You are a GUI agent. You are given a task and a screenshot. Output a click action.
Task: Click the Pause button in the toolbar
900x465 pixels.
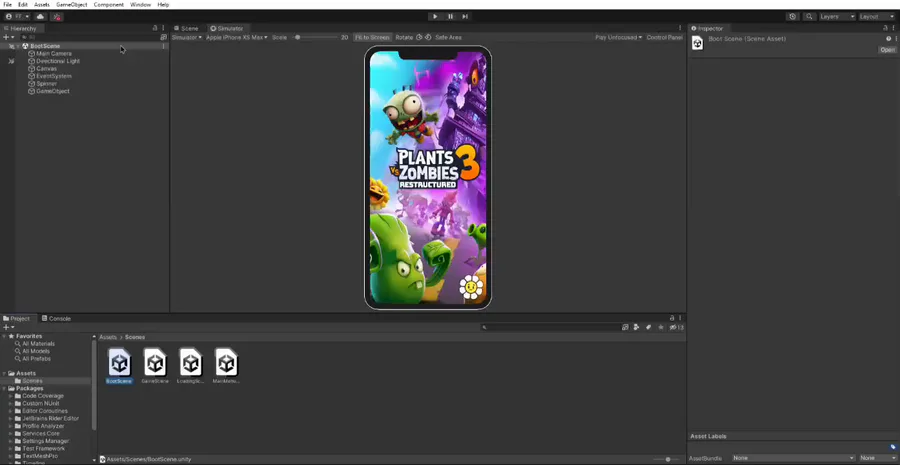[451, 17]
